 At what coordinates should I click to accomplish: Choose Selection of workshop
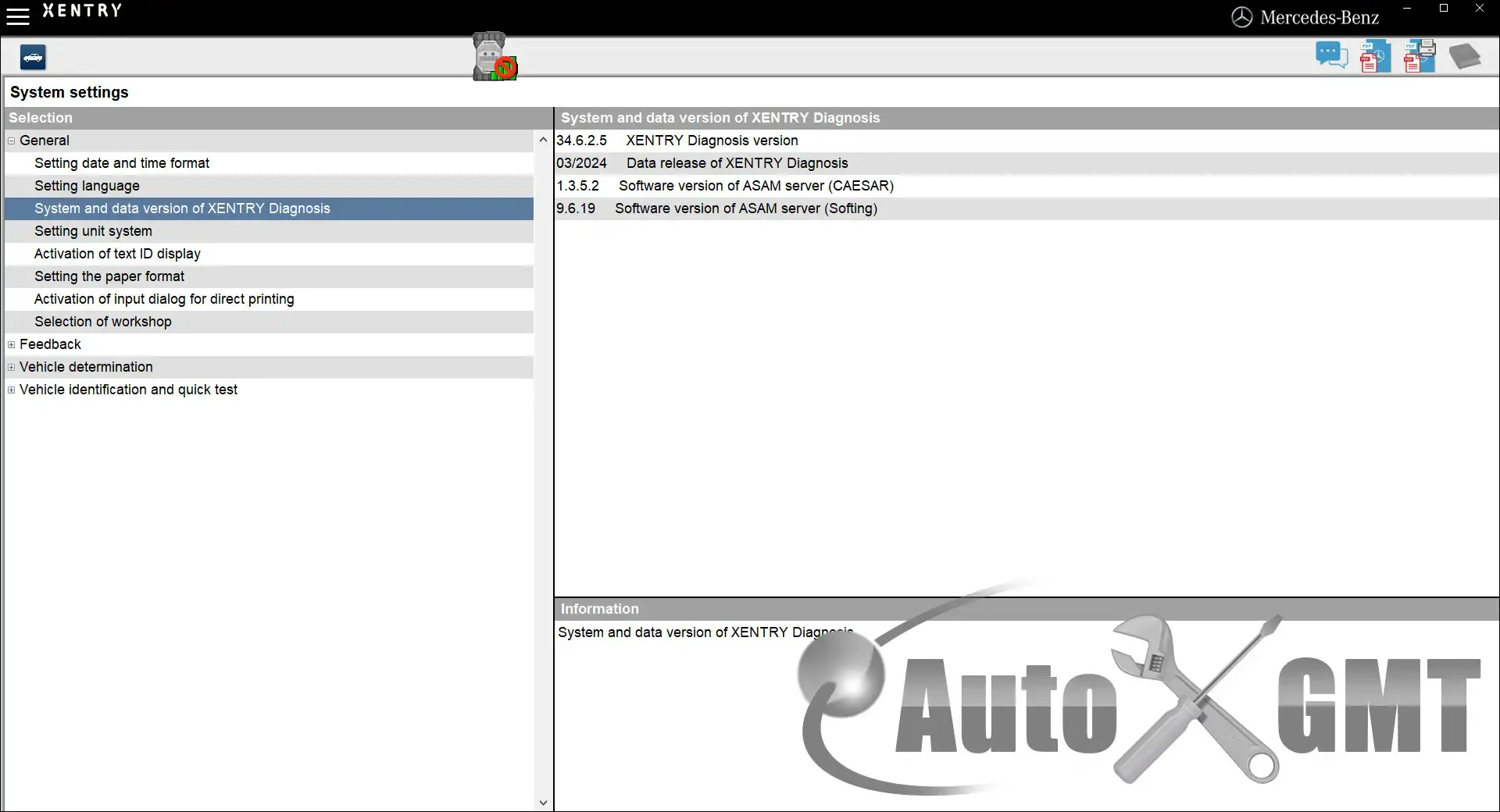pyautogui.click(x=102, y=322)
